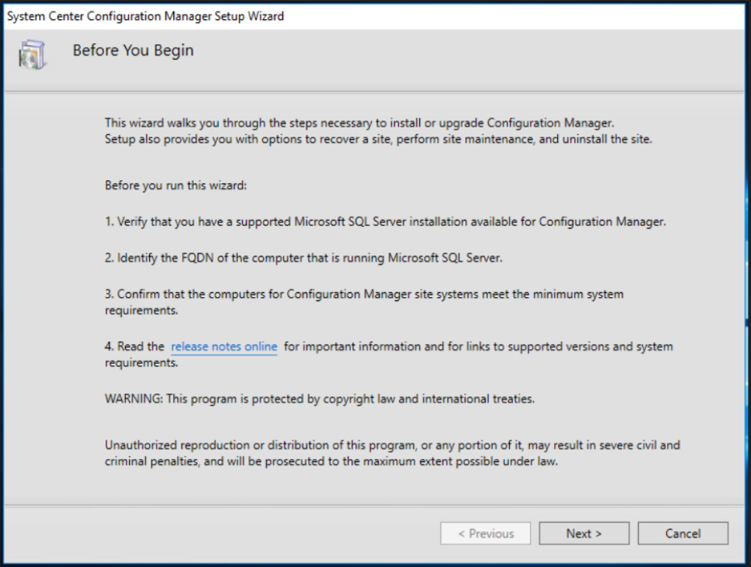
Task: Click the Next button
Action: pos(584,533)
